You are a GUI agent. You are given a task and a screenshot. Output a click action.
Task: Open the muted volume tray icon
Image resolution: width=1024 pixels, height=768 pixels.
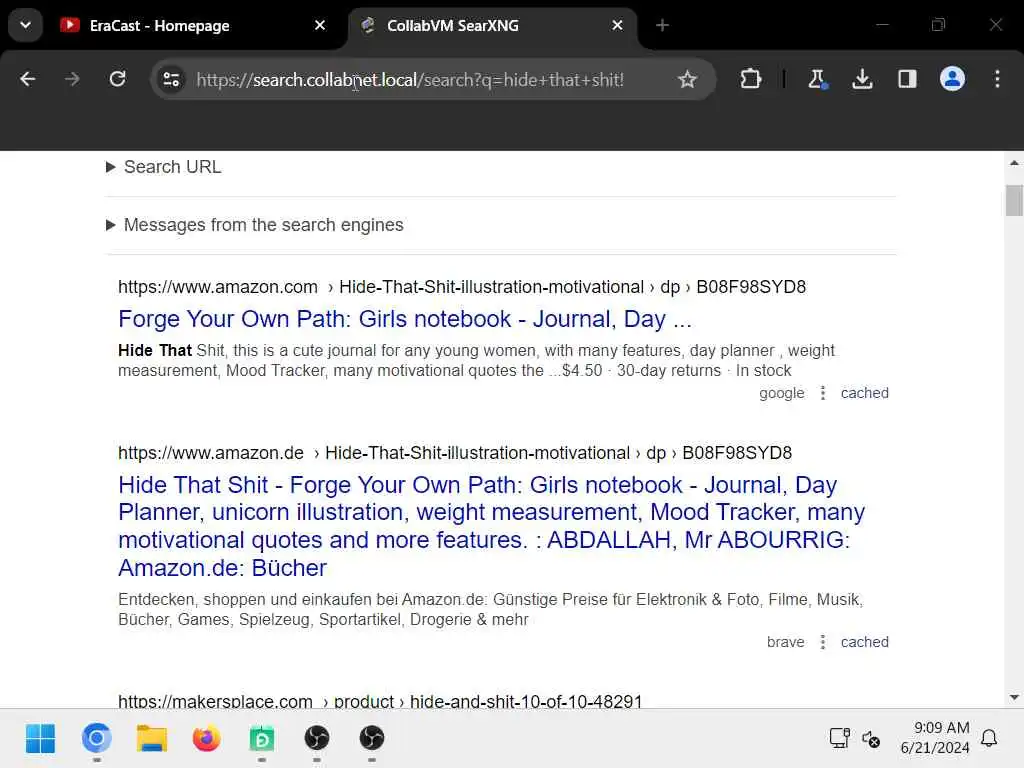871,739
